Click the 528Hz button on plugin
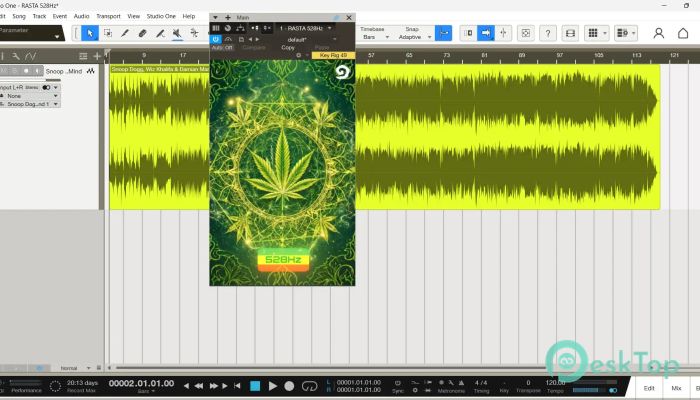700x400 pixels. point(283,260)
